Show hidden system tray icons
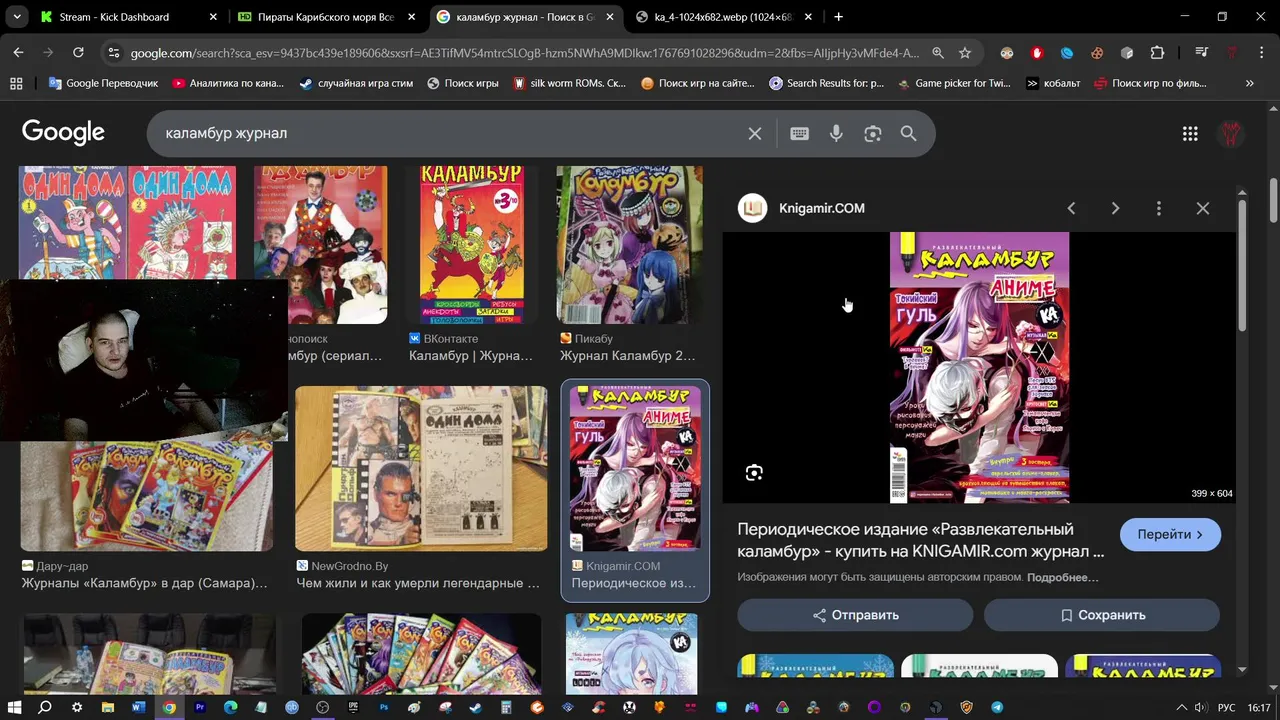The height and width of the screenshot is (720, 1280). coord(1181,707)
